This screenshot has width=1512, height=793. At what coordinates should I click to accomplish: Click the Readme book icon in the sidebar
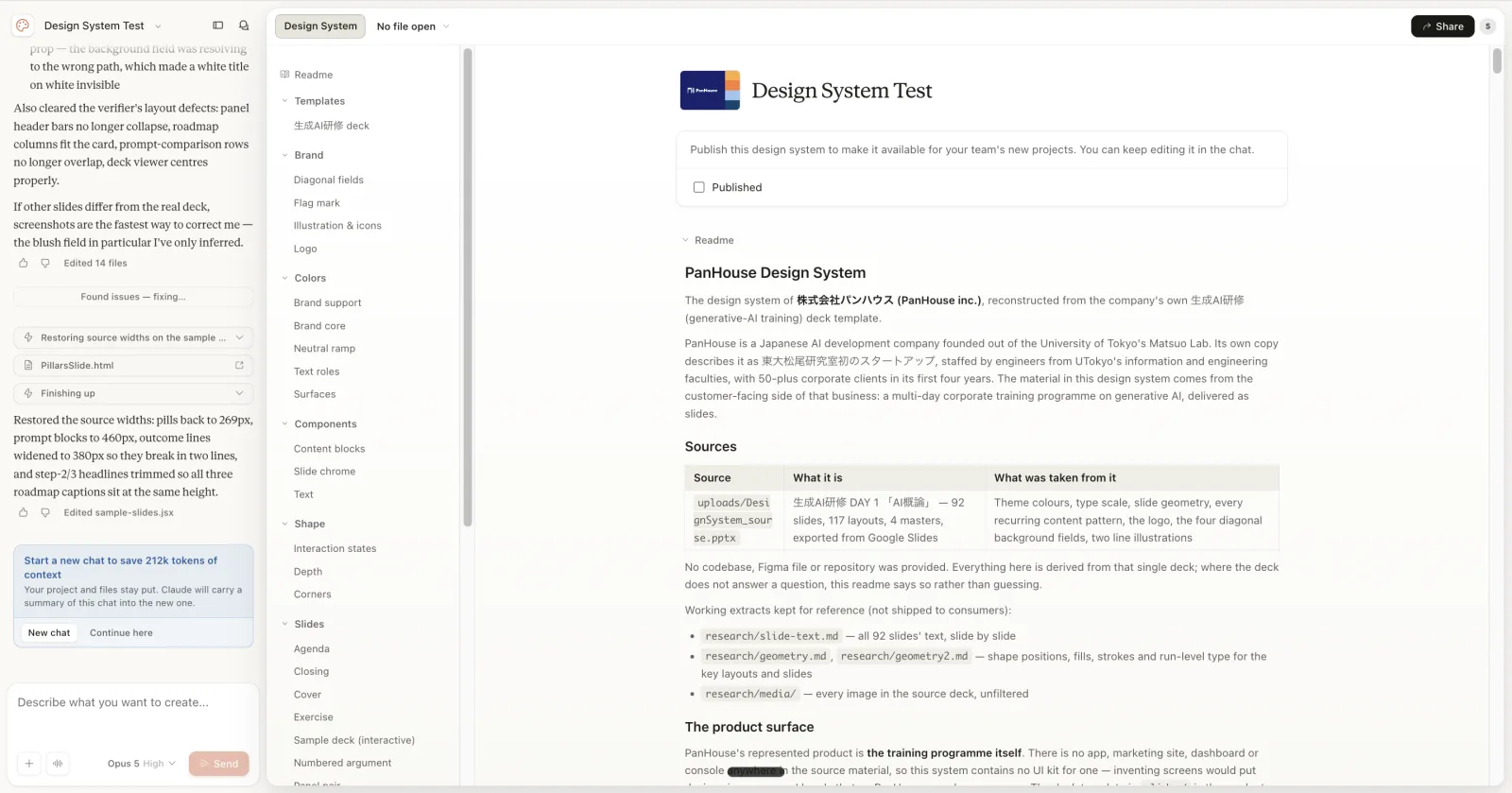[x=284, y=75]
